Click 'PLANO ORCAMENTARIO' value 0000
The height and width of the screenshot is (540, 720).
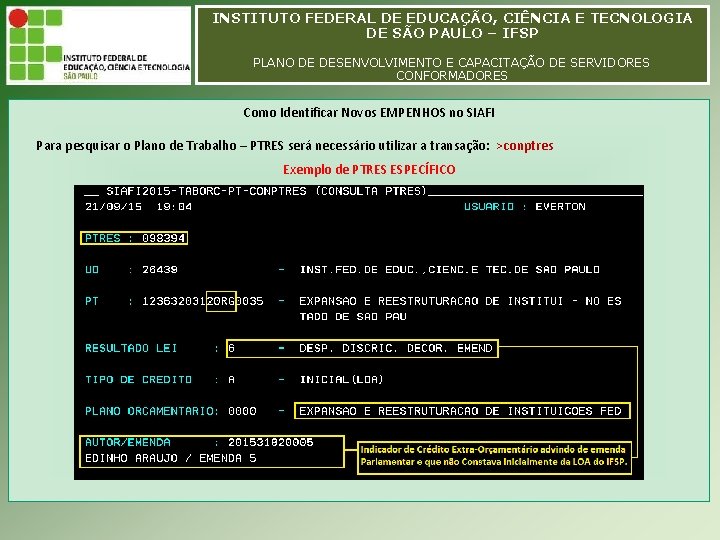point(242,411)
